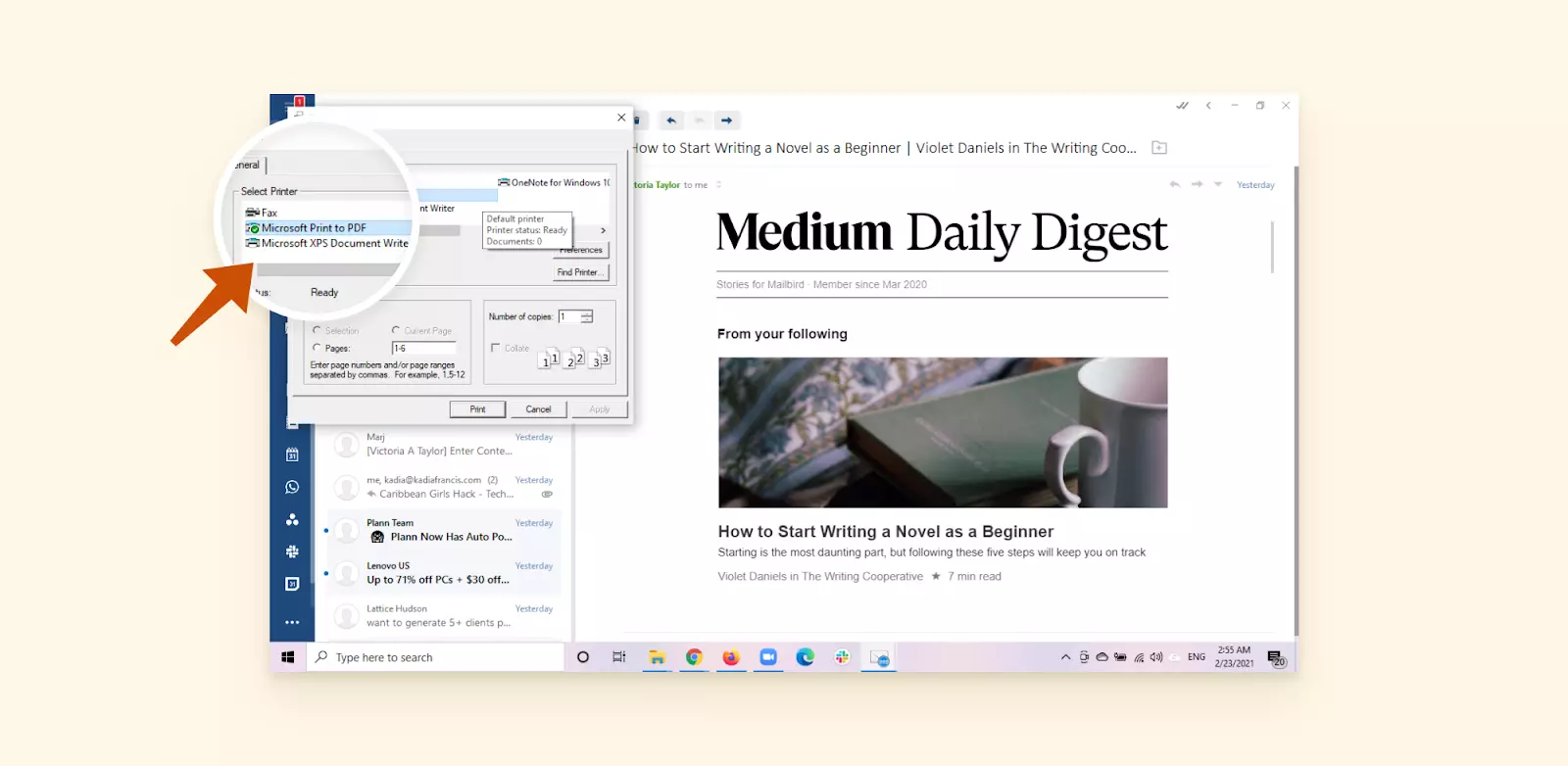Open the Lattice Hudson email
The width and height of the screenshot is (1568, 766).
443,616
